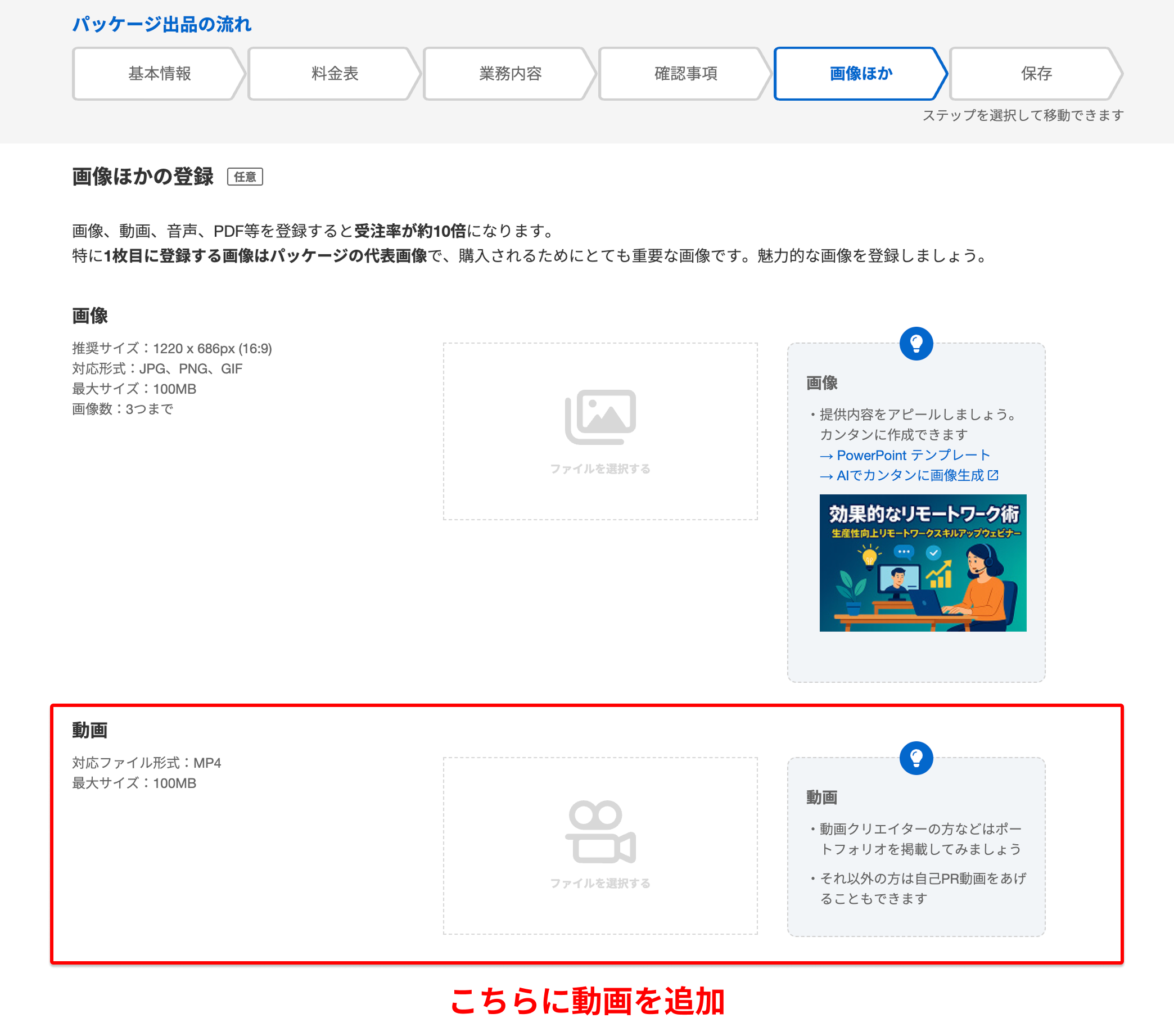The image size is (1174, 1036).
Task: Switch to the 料金表 step
Action: click(335, 74)
